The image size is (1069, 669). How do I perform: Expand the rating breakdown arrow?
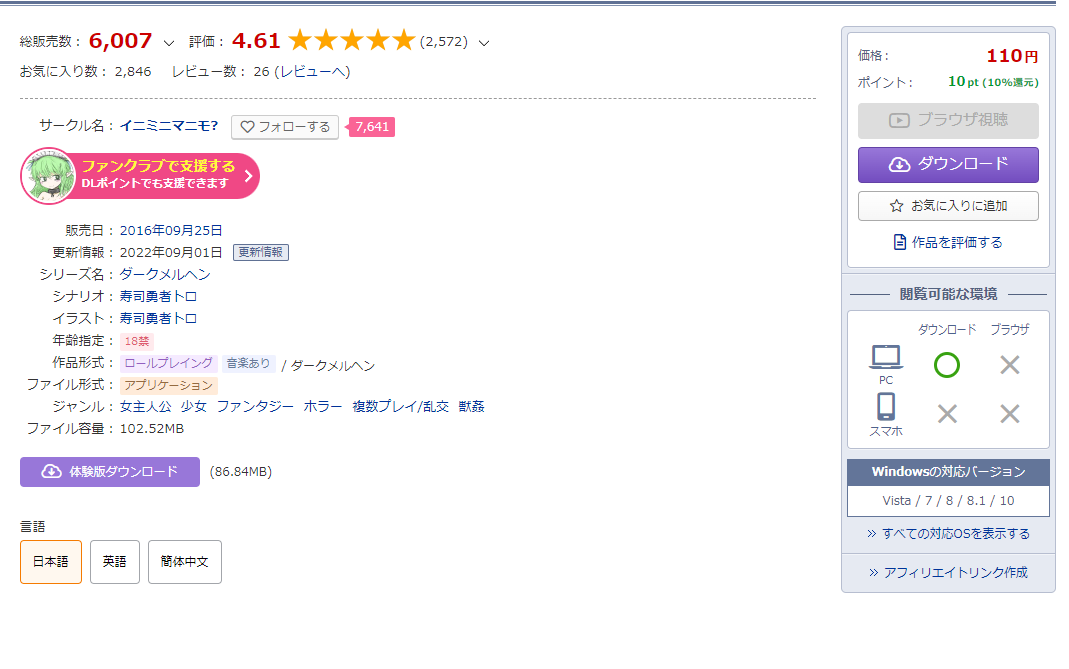484,43
